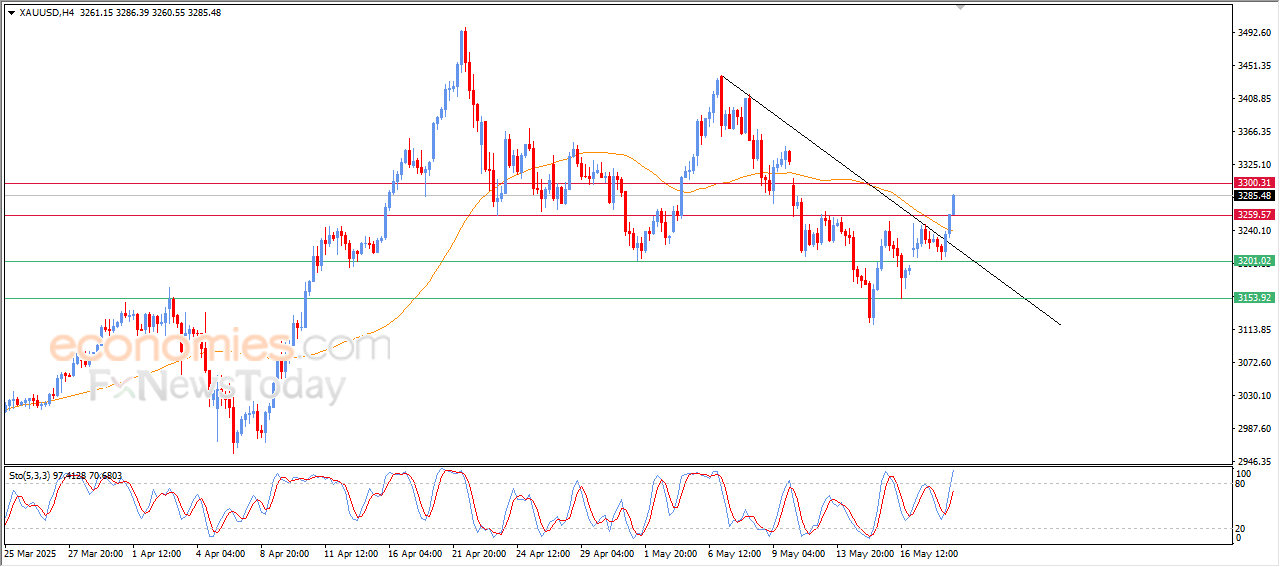
Task: Open the dropdown arrow beside XAUUSD,H4
Action: (11, 12)
